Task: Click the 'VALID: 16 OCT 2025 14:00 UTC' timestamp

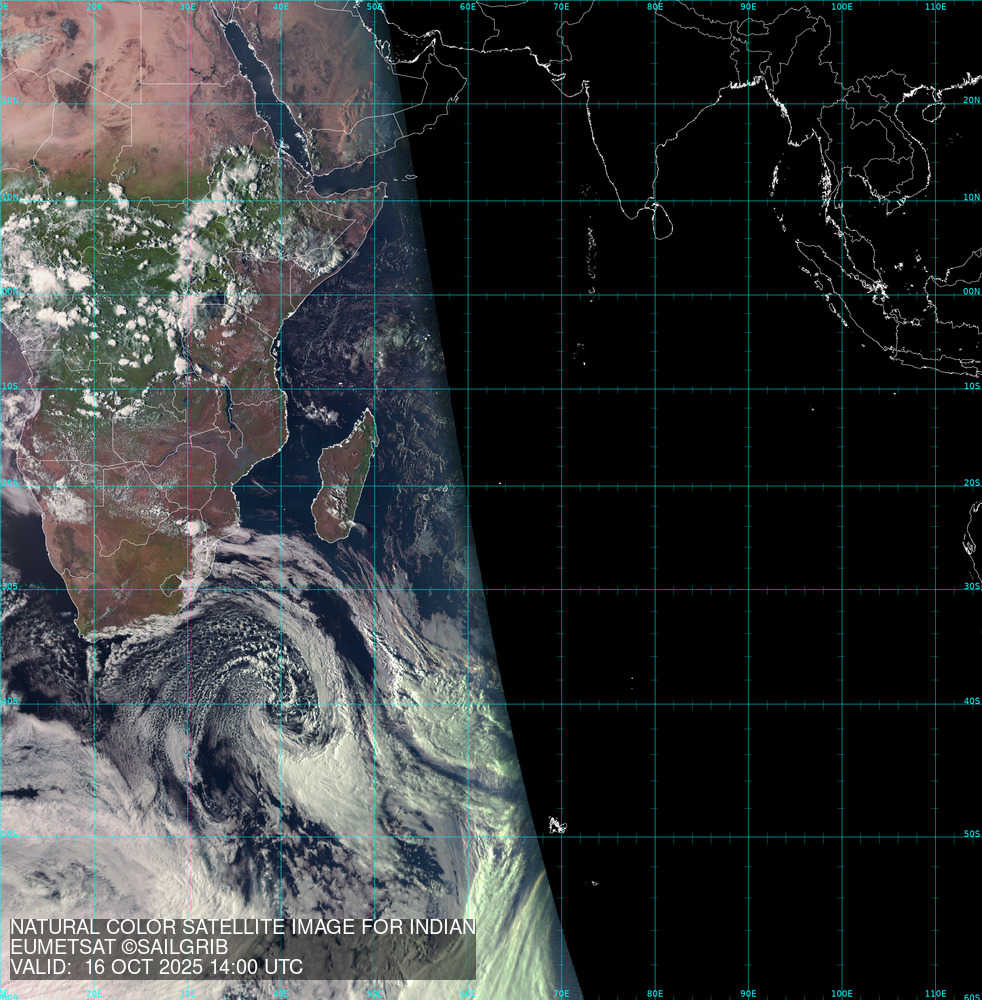Action: [156, 967]
